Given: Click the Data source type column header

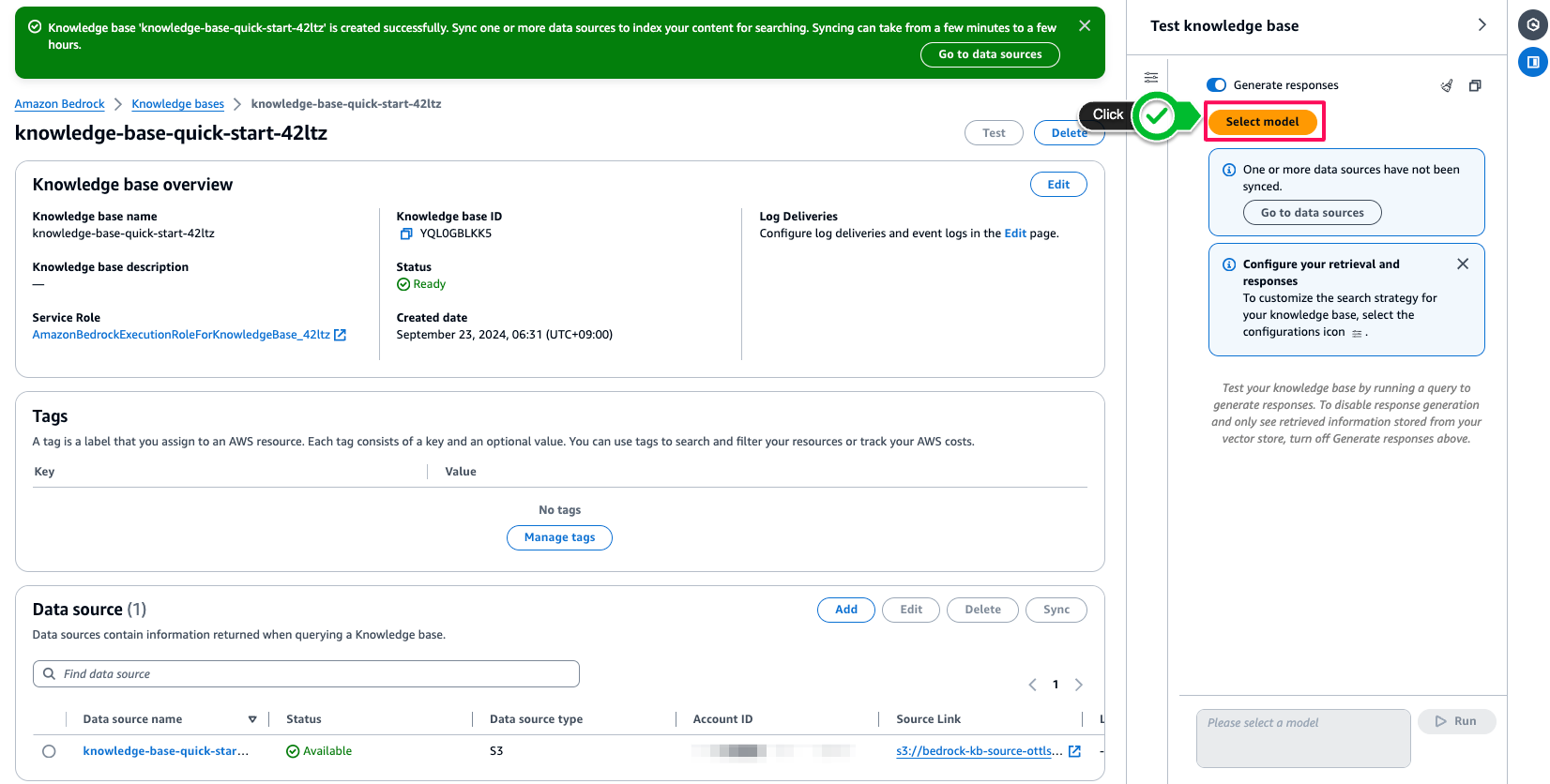Looking at the screenshot, I should [536, 719].
